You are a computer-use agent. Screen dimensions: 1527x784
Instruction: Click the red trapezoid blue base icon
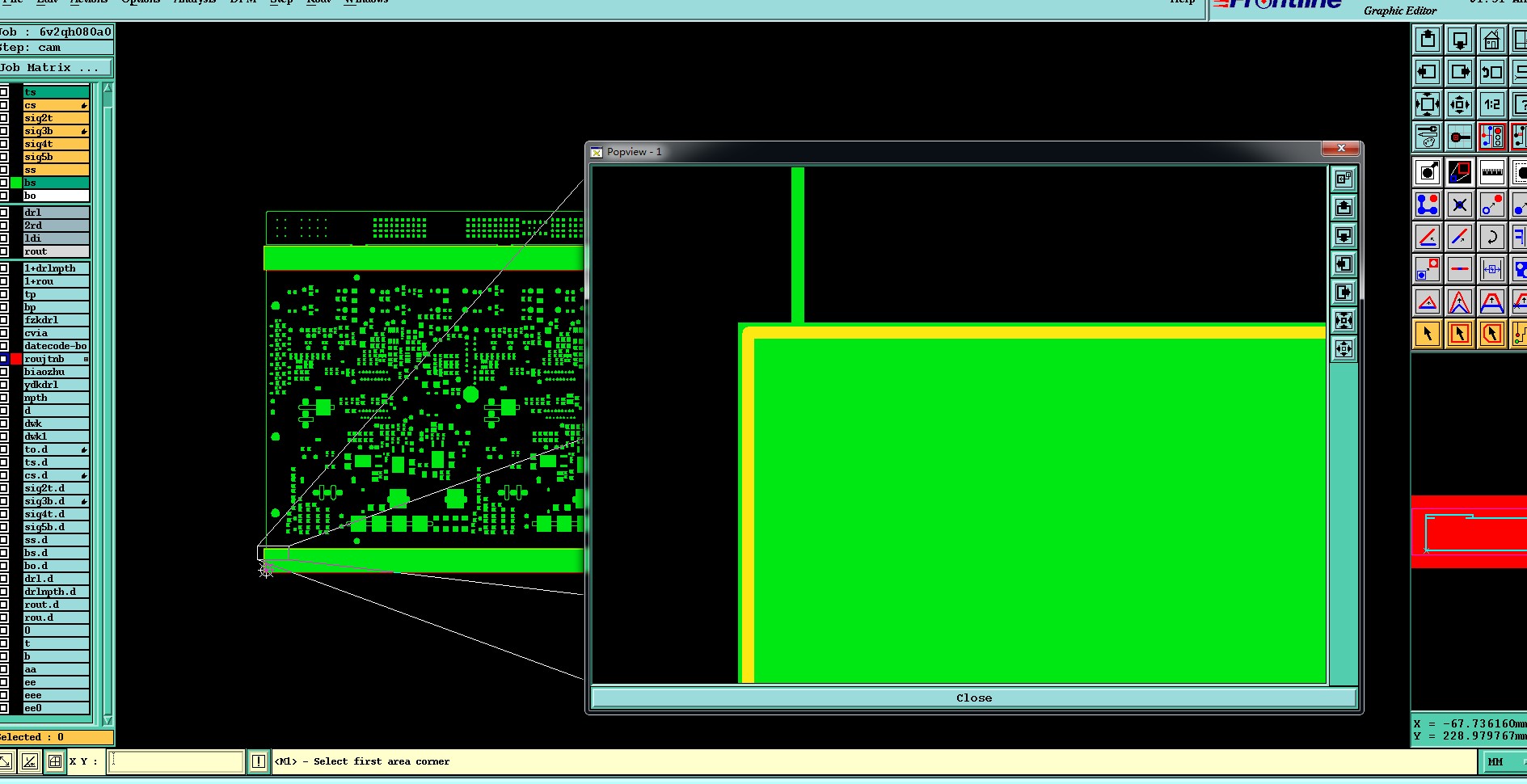[x=1492, y=302]
